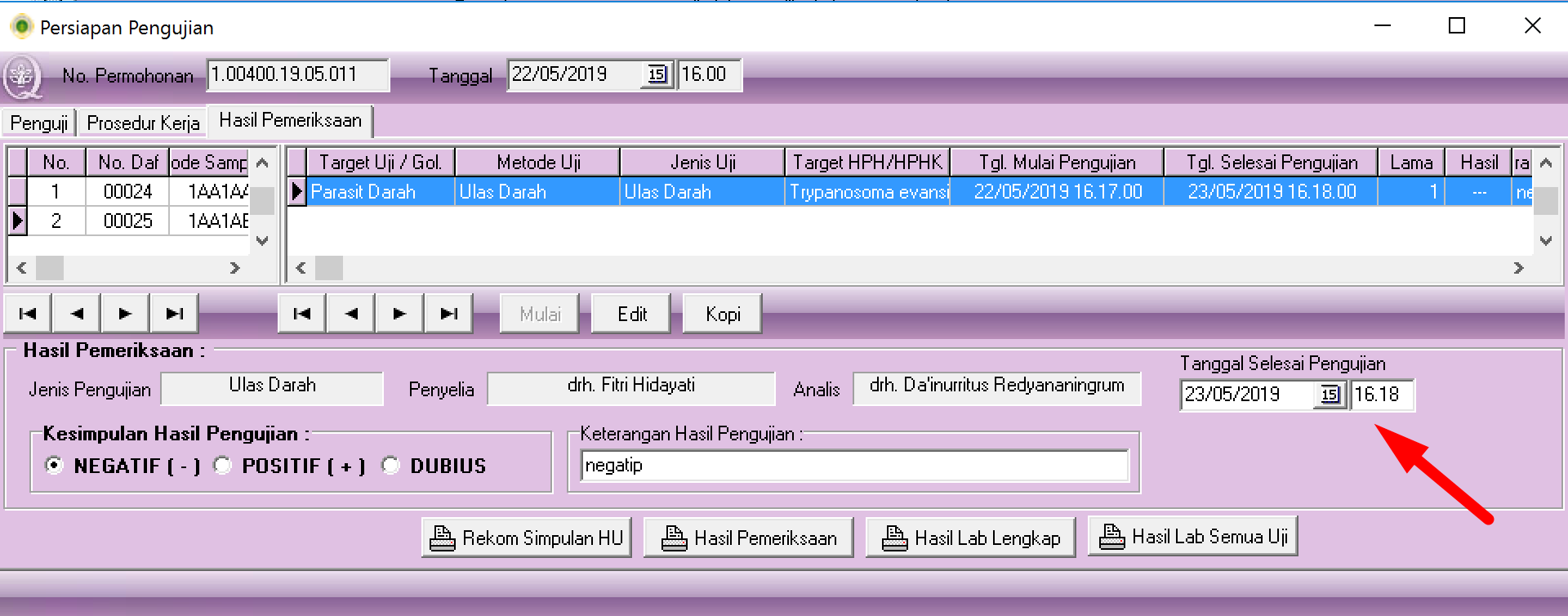Viewport: 1568px width, 616px height.
Task: Go to next record in test results navigator
Action: coord(399,314)
